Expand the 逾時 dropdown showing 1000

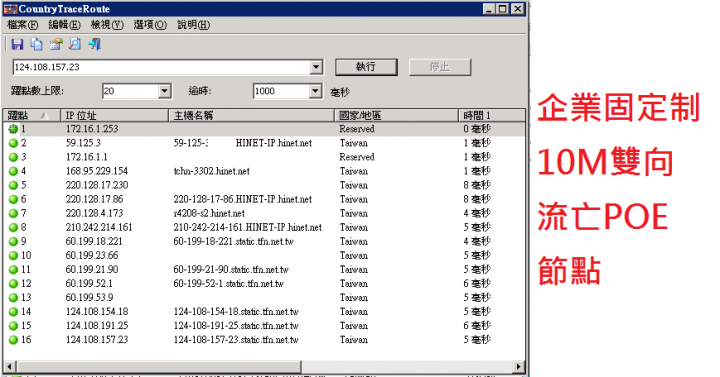315,91
